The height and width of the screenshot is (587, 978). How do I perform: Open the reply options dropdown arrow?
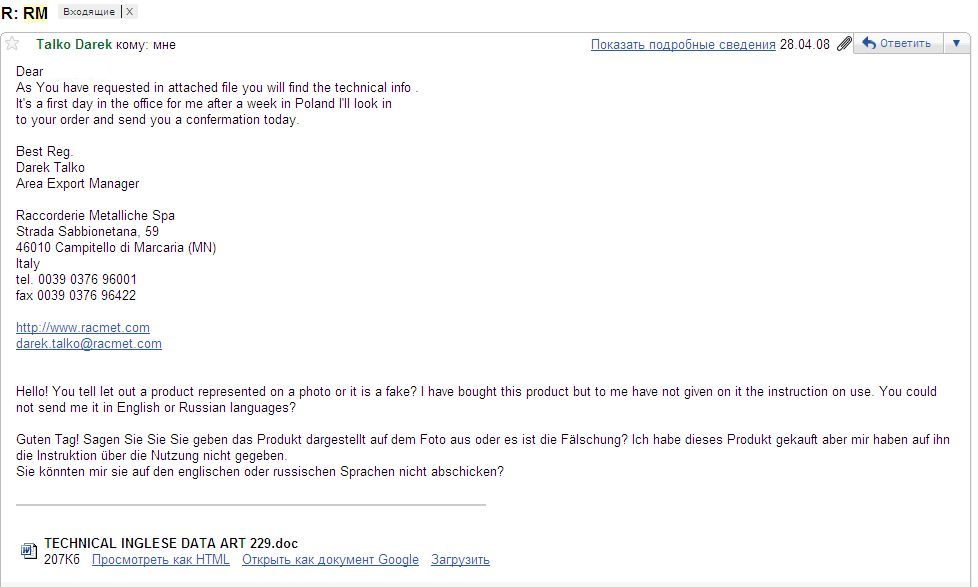point(956,44)
